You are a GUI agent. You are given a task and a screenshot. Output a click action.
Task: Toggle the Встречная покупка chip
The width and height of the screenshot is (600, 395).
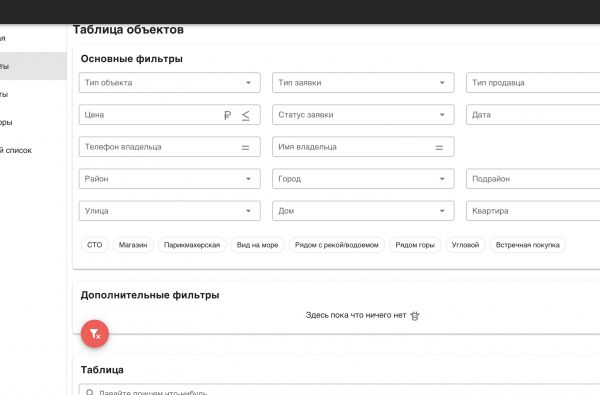[x=528, y=245]
